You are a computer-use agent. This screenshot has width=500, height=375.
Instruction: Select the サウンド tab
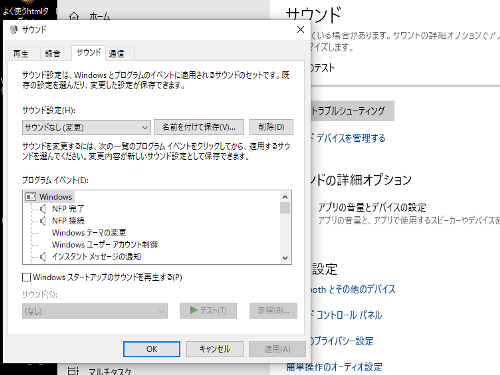(x=89, y=53)
